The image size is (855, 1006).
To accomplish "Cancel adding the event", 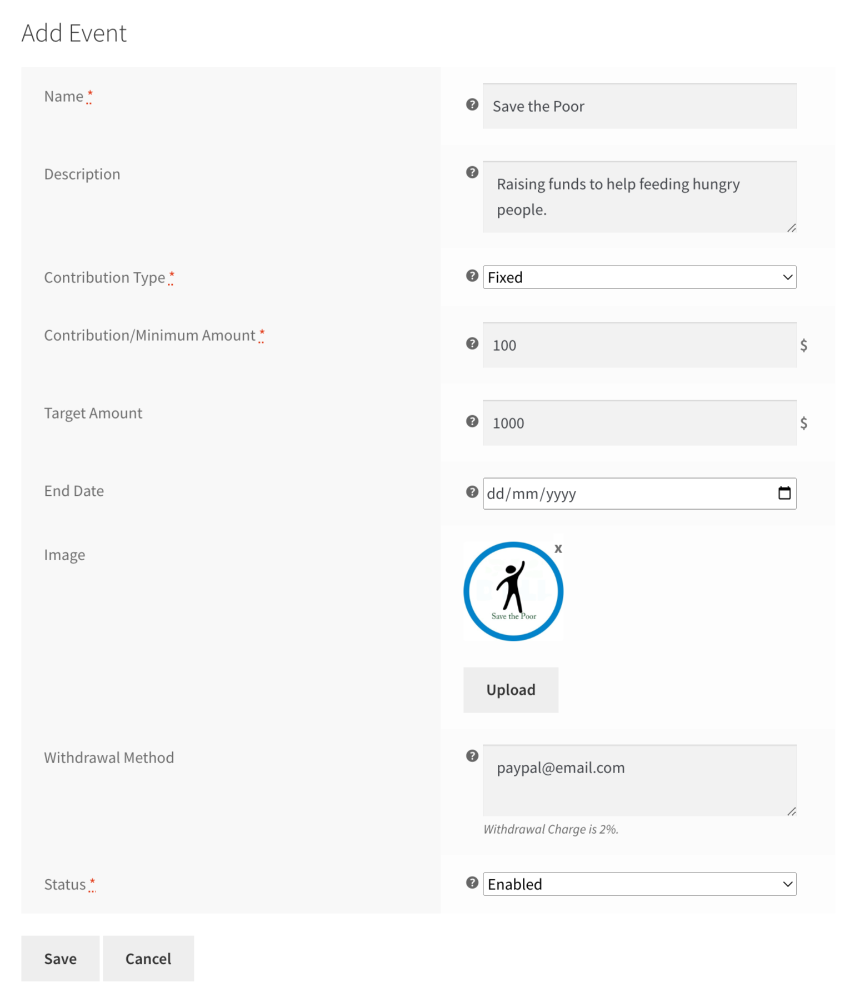I will click(x=148, y=958).
